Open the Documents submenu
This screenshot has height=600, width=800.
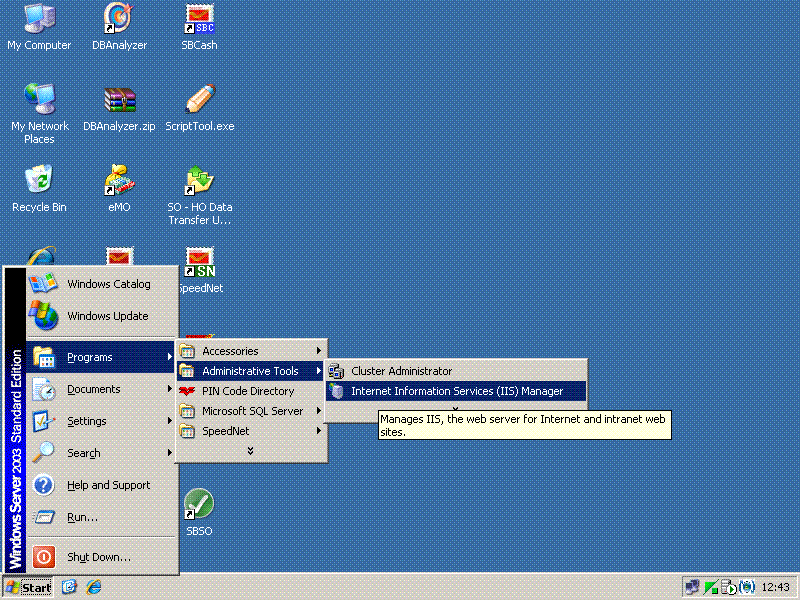click(101, 389)
